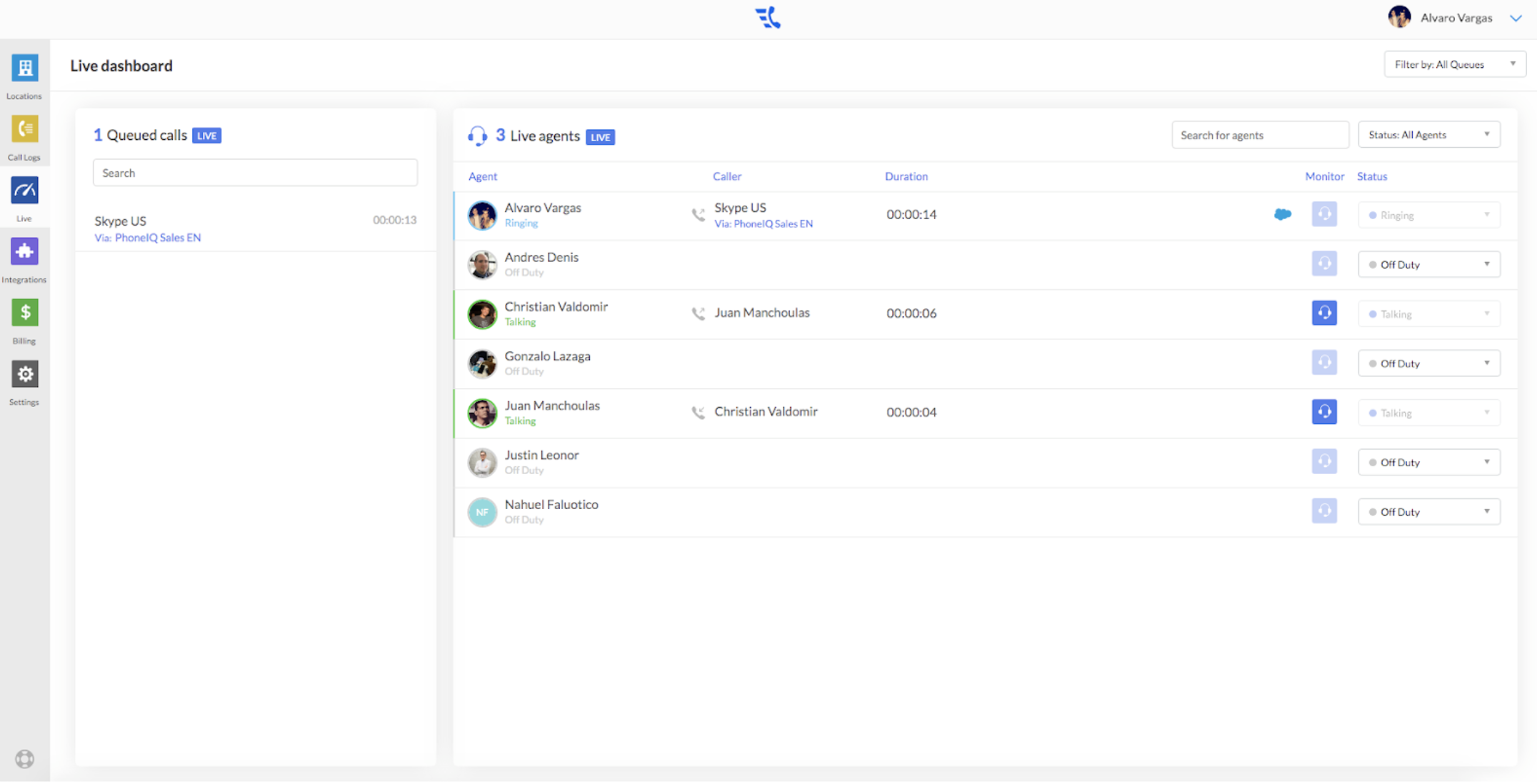Viewport: 1537px width, 784px height.
Task: Monitor Juan Manchoulas's call
Action: [x=1323, y=412]
